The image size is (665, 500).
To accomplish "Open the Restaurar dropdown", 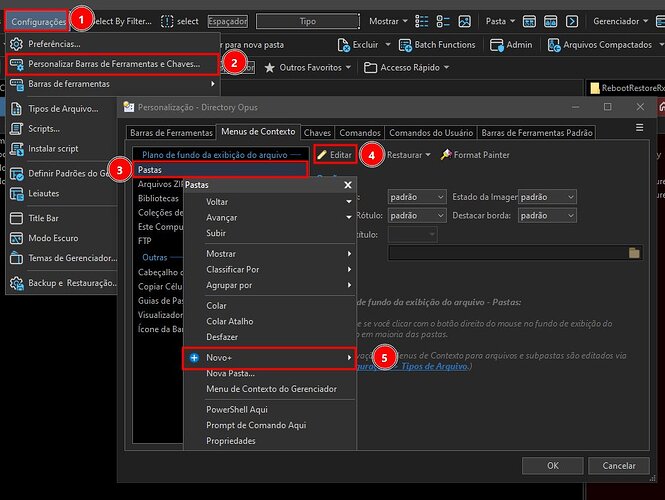I will (408, 155).
